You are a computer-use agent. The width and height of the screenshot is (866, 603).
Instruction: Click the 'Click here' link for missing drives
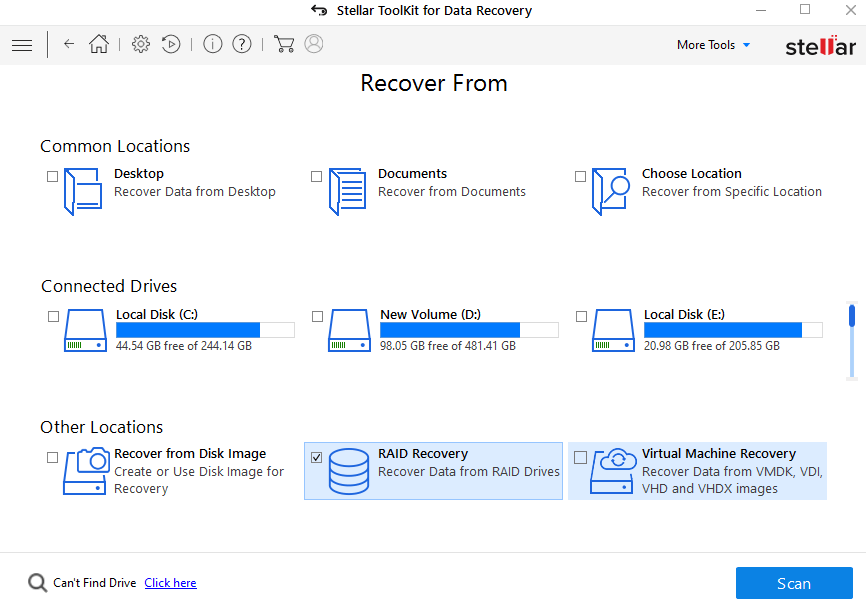pos(170,582)
